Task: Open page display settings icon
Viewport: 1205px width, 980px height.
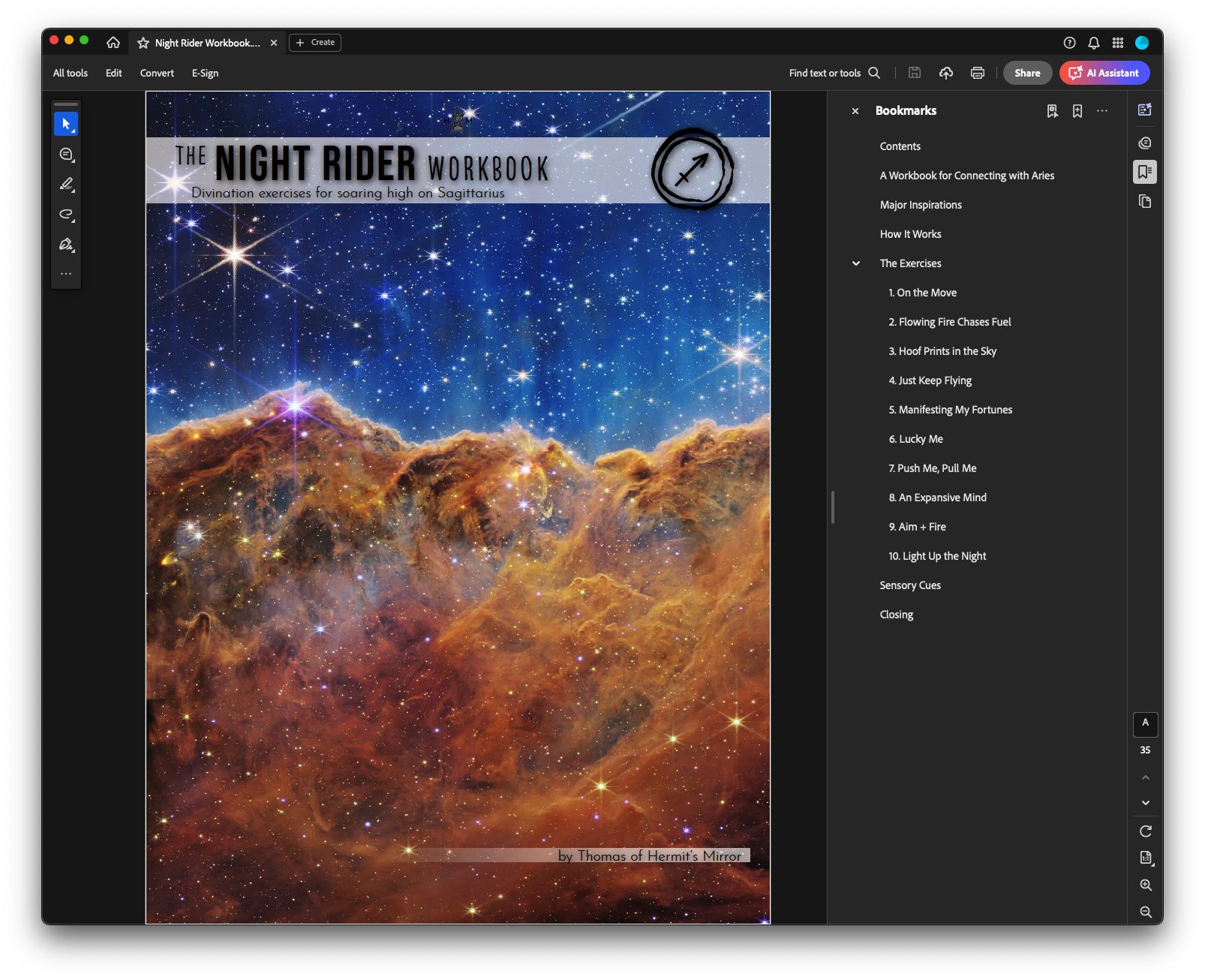Action: (1146, 858)
